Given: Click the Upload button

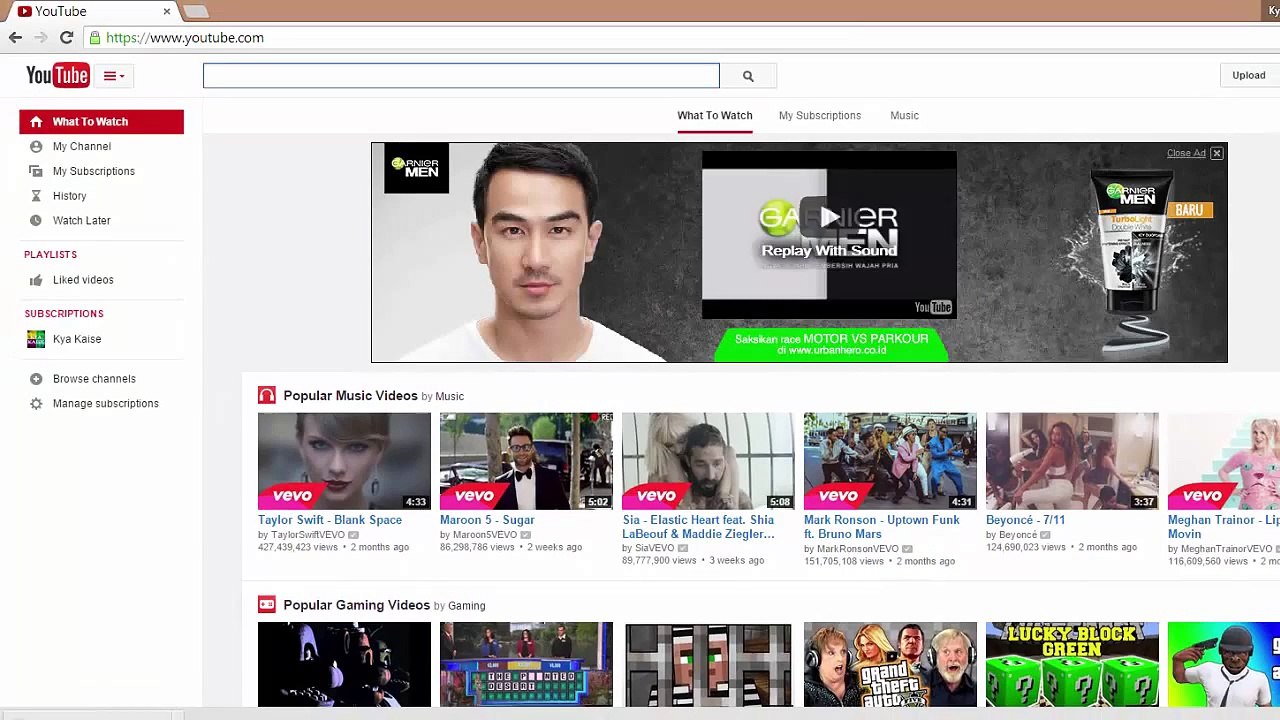Looking at the screenshot, I should coord(1248,76).
